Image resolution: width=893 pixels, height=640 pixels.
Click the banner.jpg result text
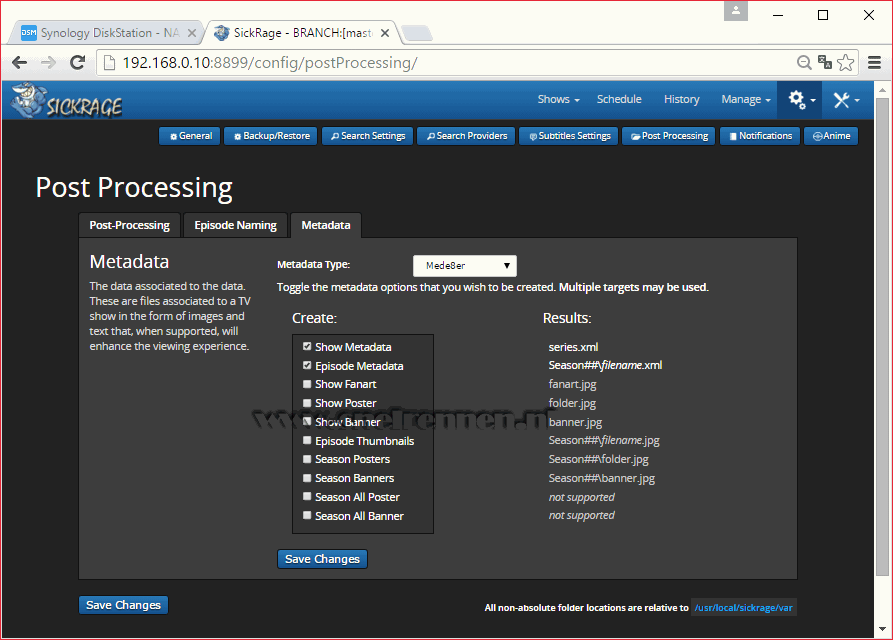pos(575,422)
